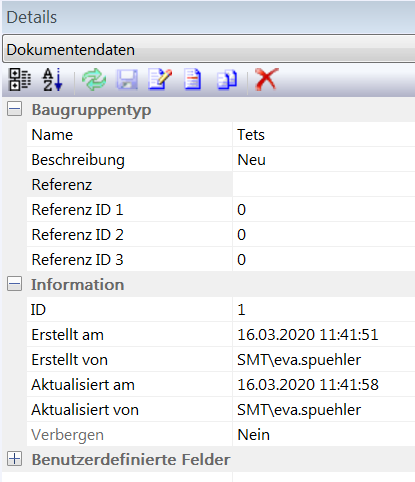
Task: Create new document icon
Action: (193, 79)
